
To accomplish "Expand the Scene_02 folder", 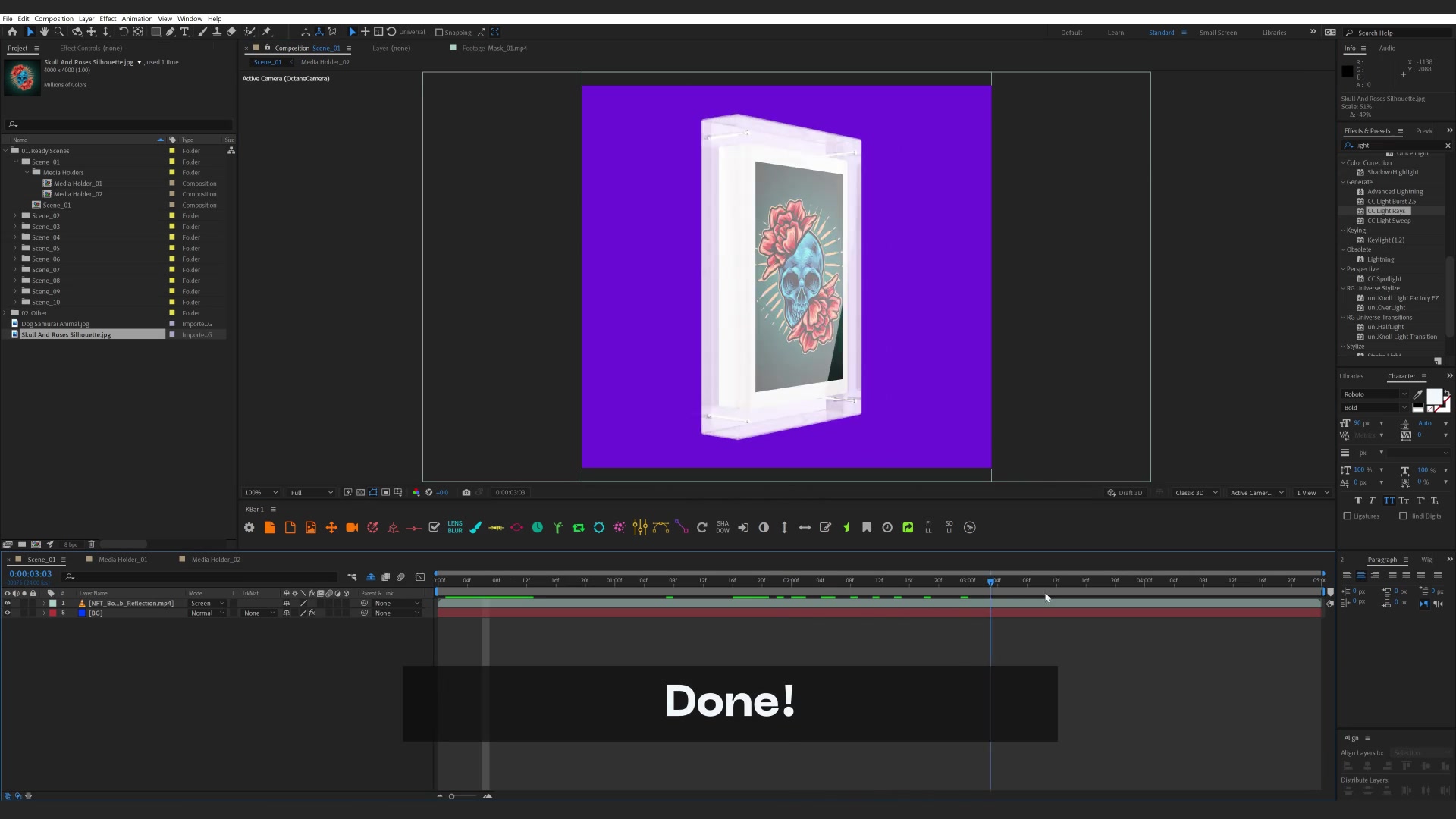I will pos(15,216).
